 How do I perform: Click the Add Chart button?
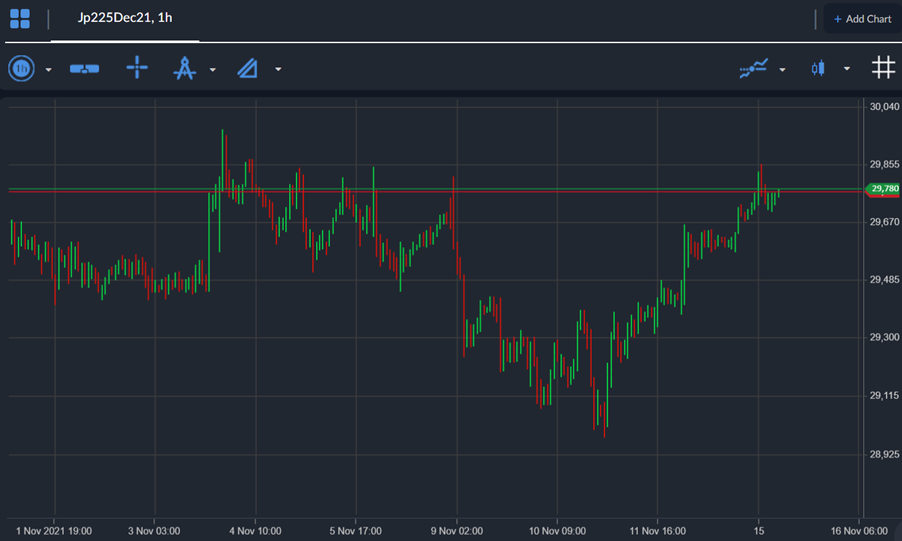(x=862, y=19)
